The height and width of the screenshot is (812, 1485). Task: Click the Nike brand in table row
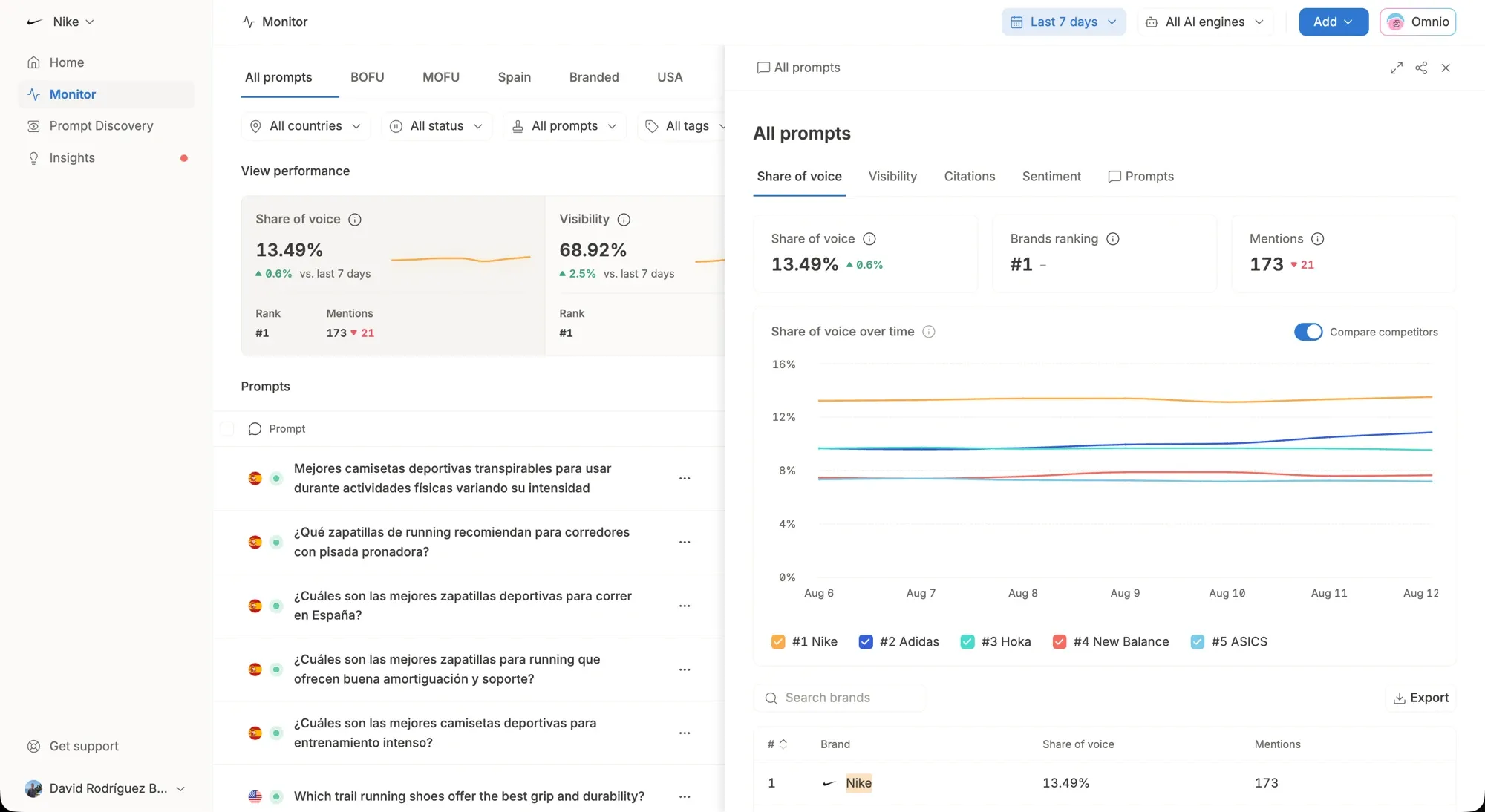tap(858, 783)
